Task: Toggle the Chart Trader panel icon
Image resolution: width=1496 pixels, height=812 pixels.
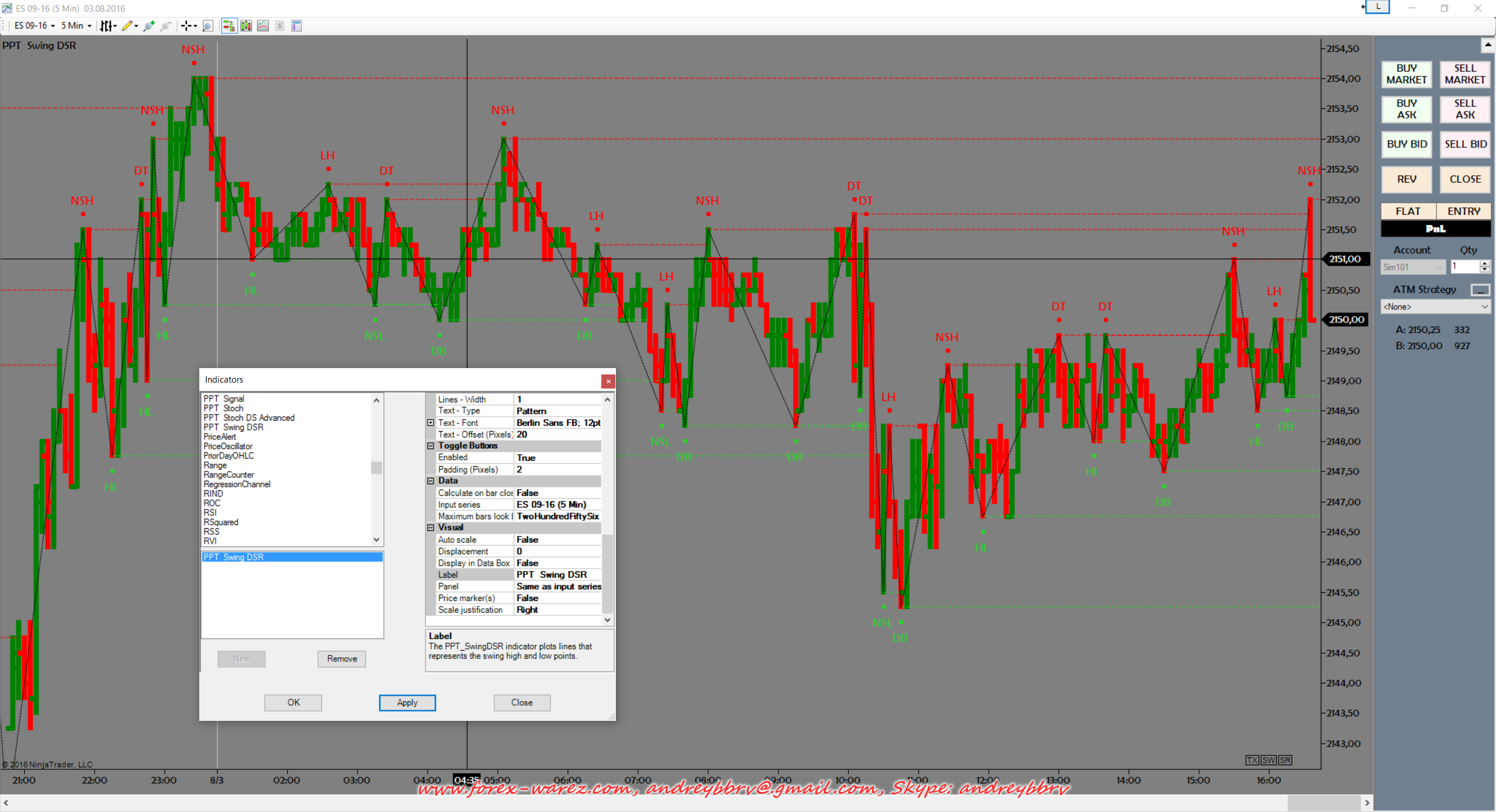Action: click(229, 26)
